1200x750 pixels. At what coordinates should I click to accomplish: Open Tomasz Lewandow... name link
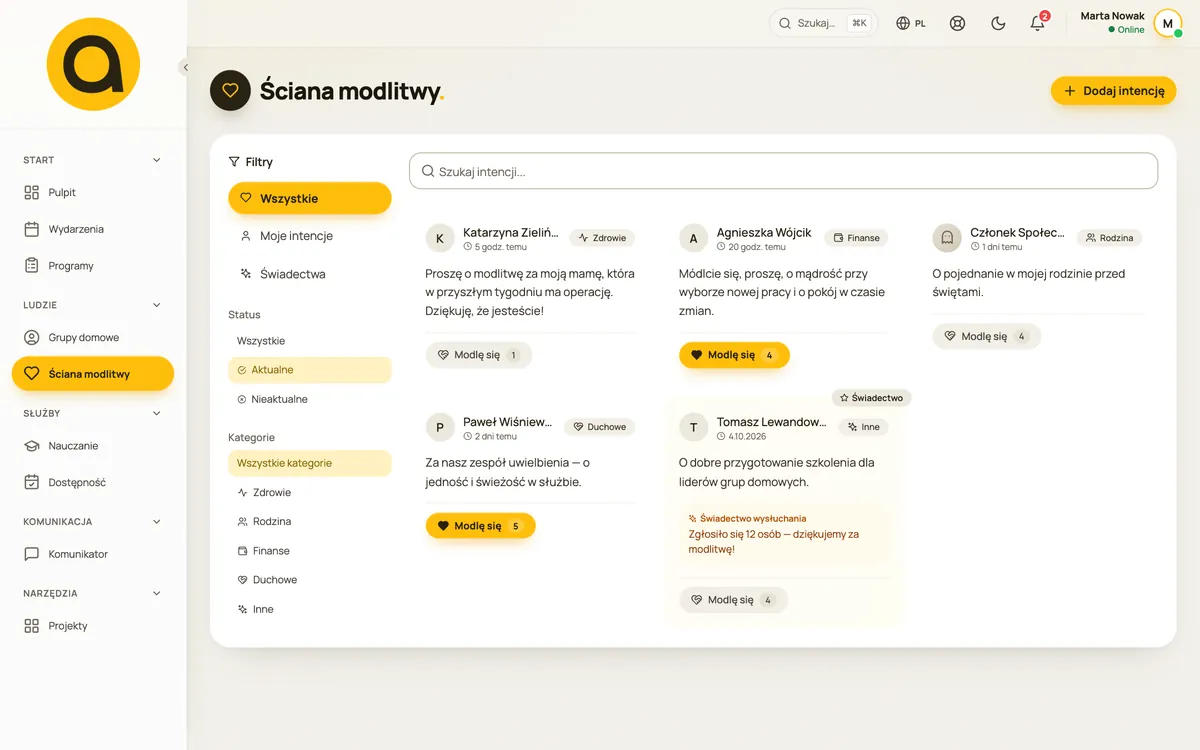tap(772, 422)
